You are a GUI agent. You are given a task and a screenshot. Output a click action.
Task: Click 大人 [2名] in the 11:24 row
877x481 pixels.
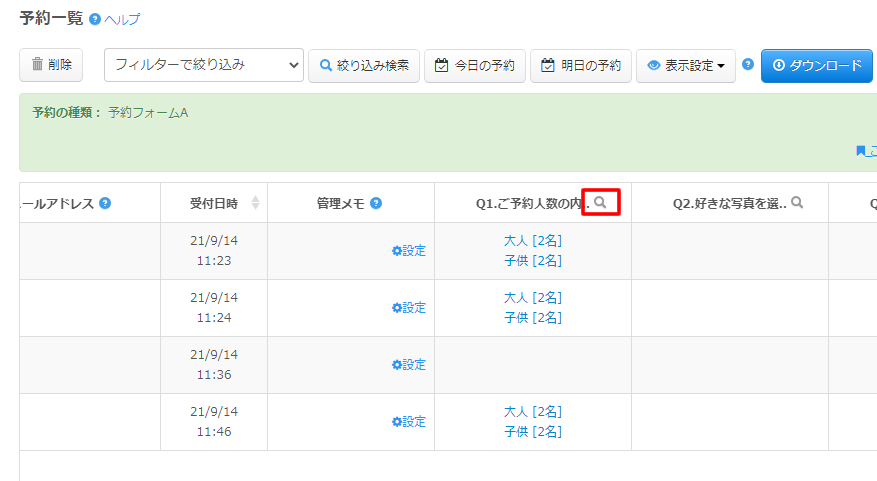[x=533, y=298]
